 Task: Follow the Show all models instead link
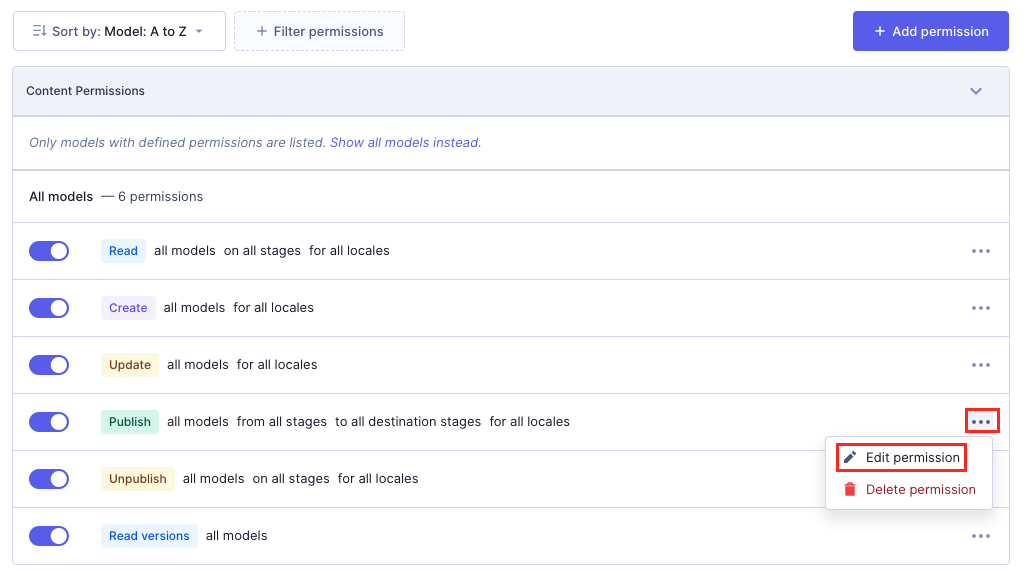[x=405, y=143]
